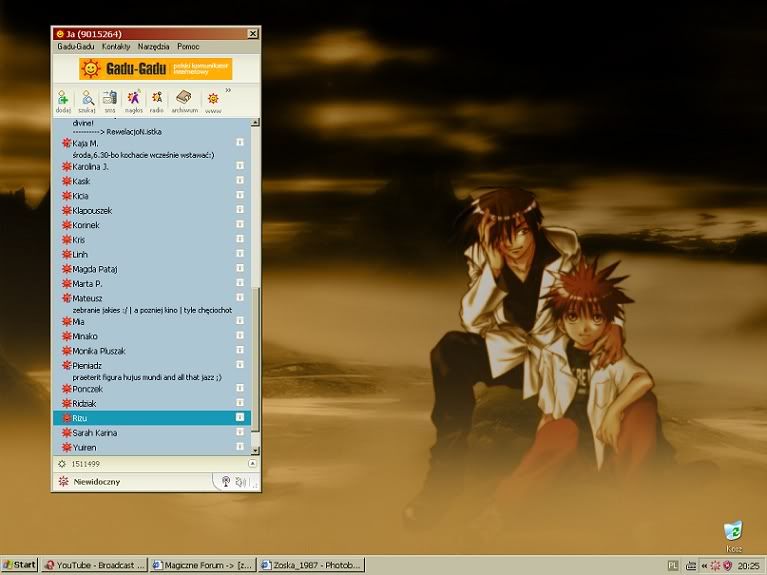The image size is (767, 575).
Task: Click the contact list scrollbar thumb
Action: click(x=255, y=360)
